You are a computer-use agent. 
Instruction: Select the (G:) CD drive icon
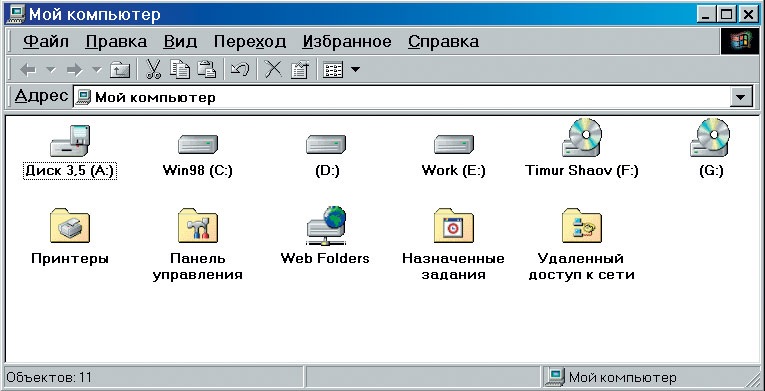[x=710, y=138]
